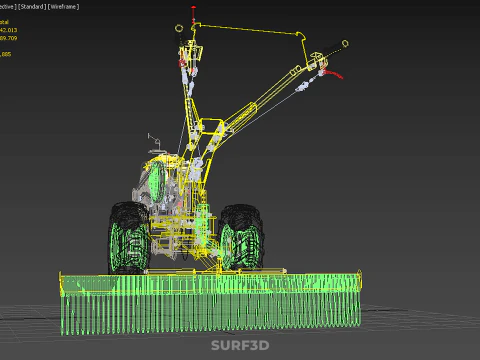Select the right wheel of the tractor model
This screenshot has height=360, width=480.
(x=241, y=237)
